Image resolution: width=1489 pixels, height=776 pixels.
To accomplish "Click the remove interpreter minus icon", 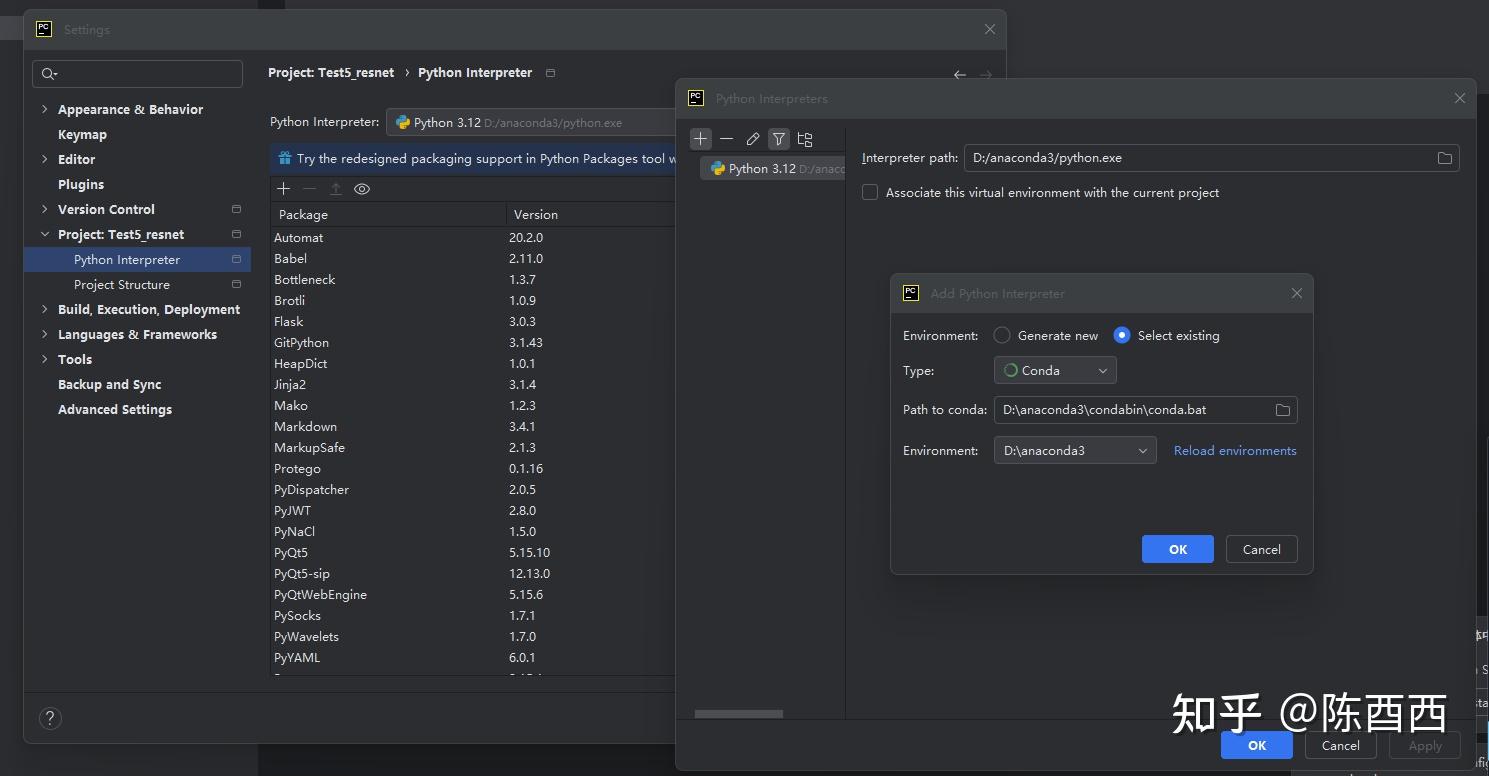I will coord(727,139).
